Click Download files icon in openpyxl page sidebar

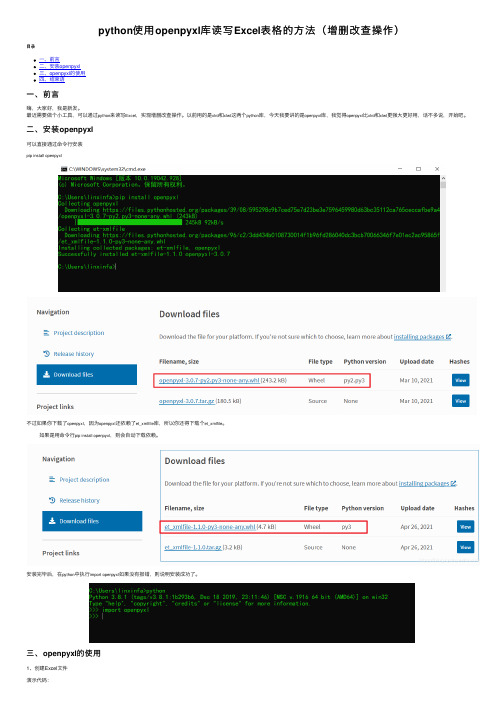coord(46,375)
